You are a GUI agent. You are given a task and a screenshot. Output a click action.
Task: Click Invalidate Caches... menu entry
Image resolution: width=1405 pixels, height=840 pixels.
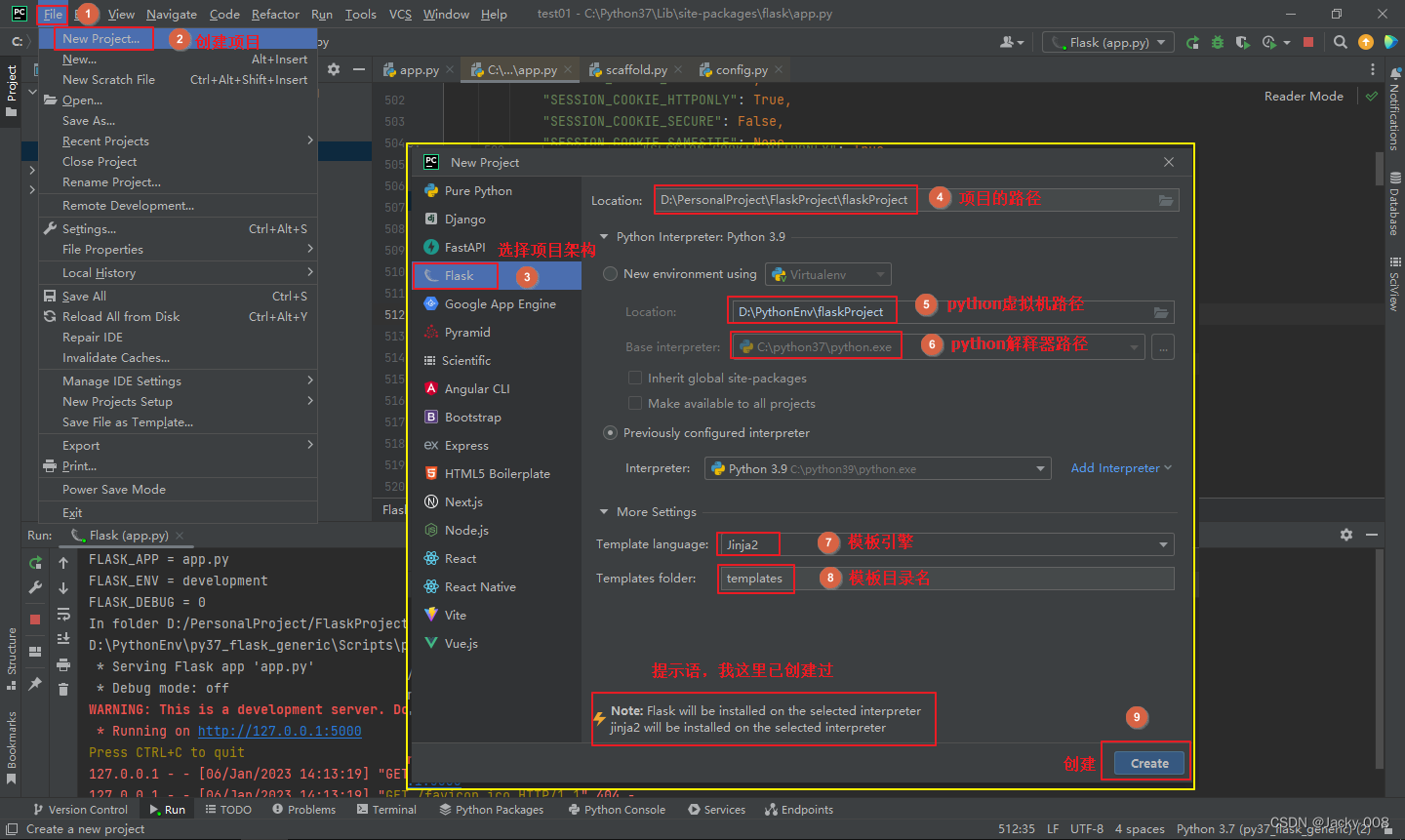tap(178, 358)
